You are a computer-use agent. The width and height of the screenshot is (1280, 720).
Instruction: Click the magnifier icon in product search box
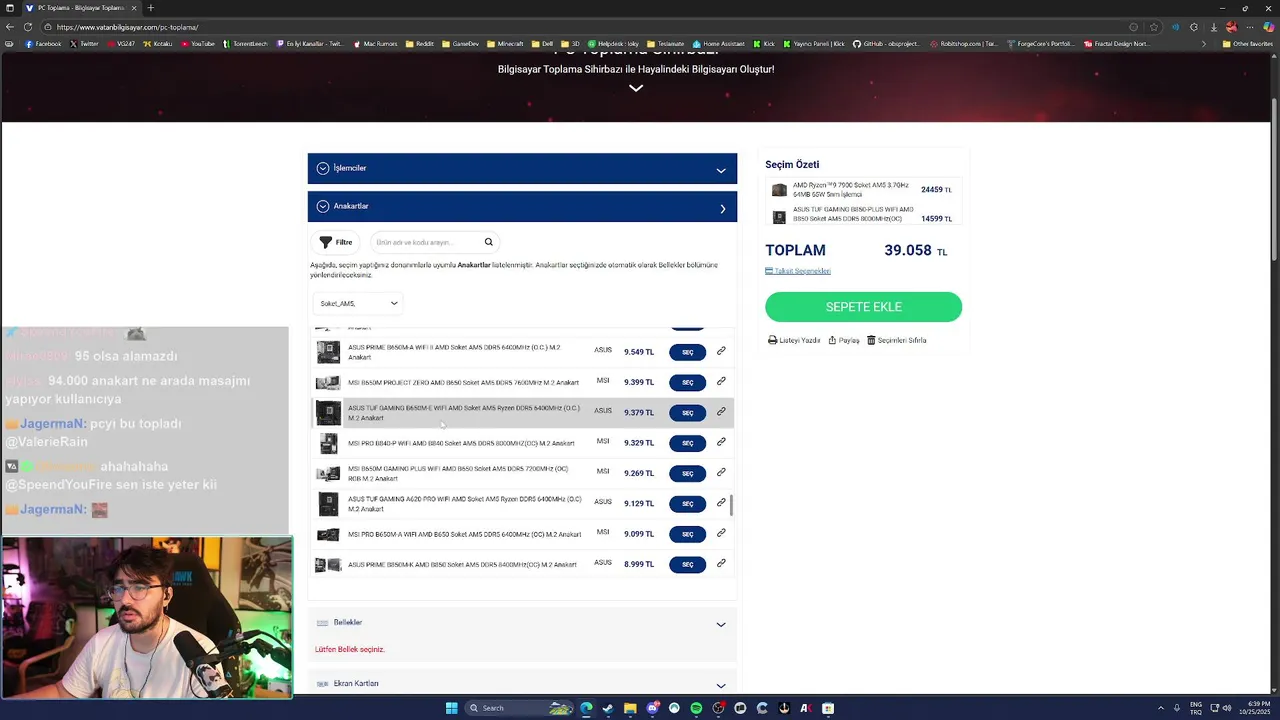coord(488,242)
